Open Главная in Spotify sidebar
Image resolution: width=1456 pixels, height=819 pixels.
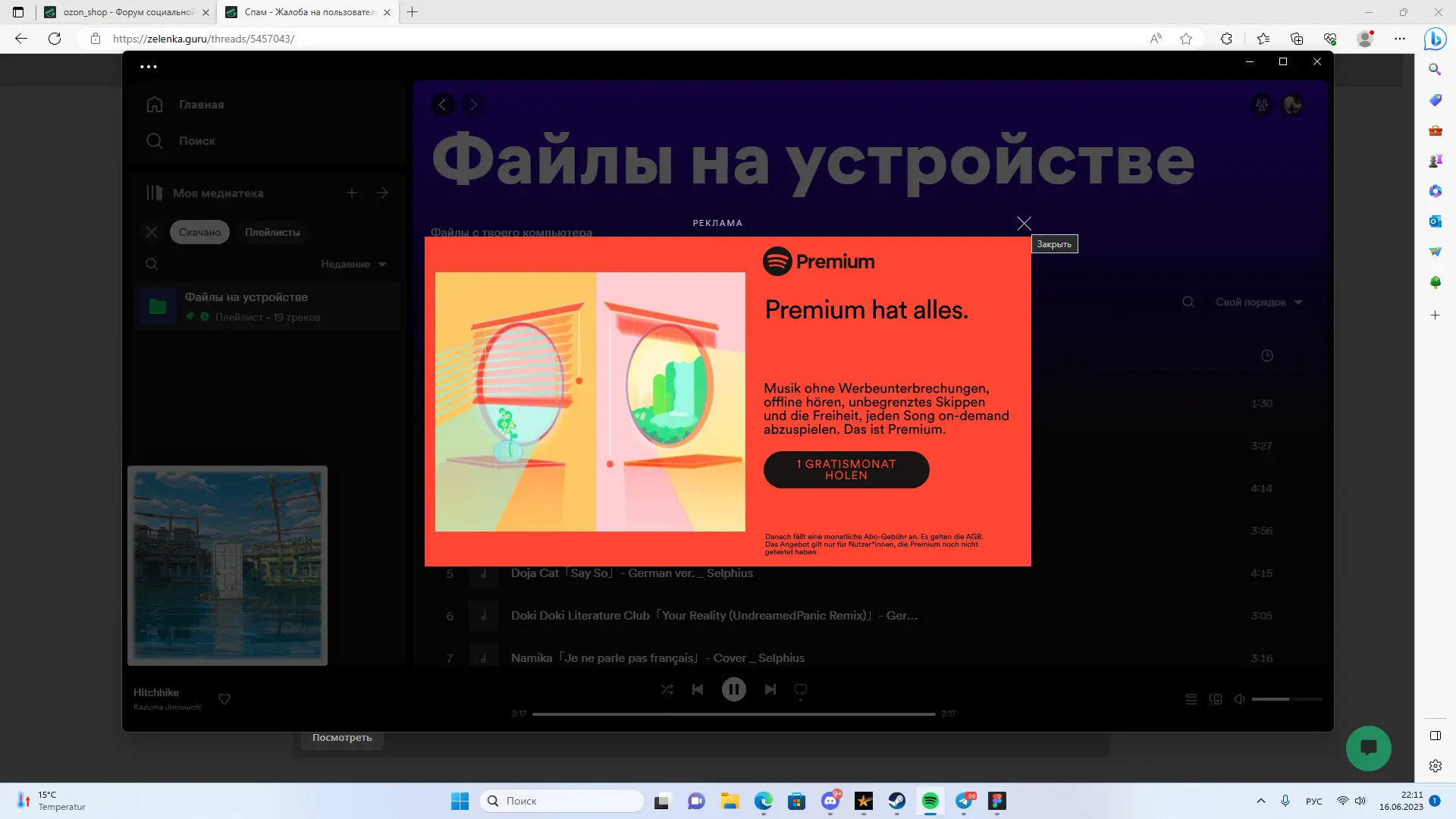186,105
